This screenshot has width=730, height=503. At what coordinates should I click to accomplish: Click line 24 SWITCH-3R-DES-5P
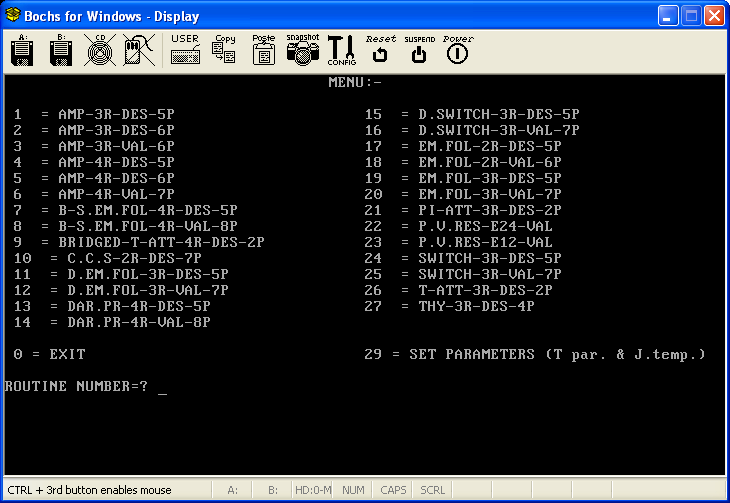click(x=463, y=258)
